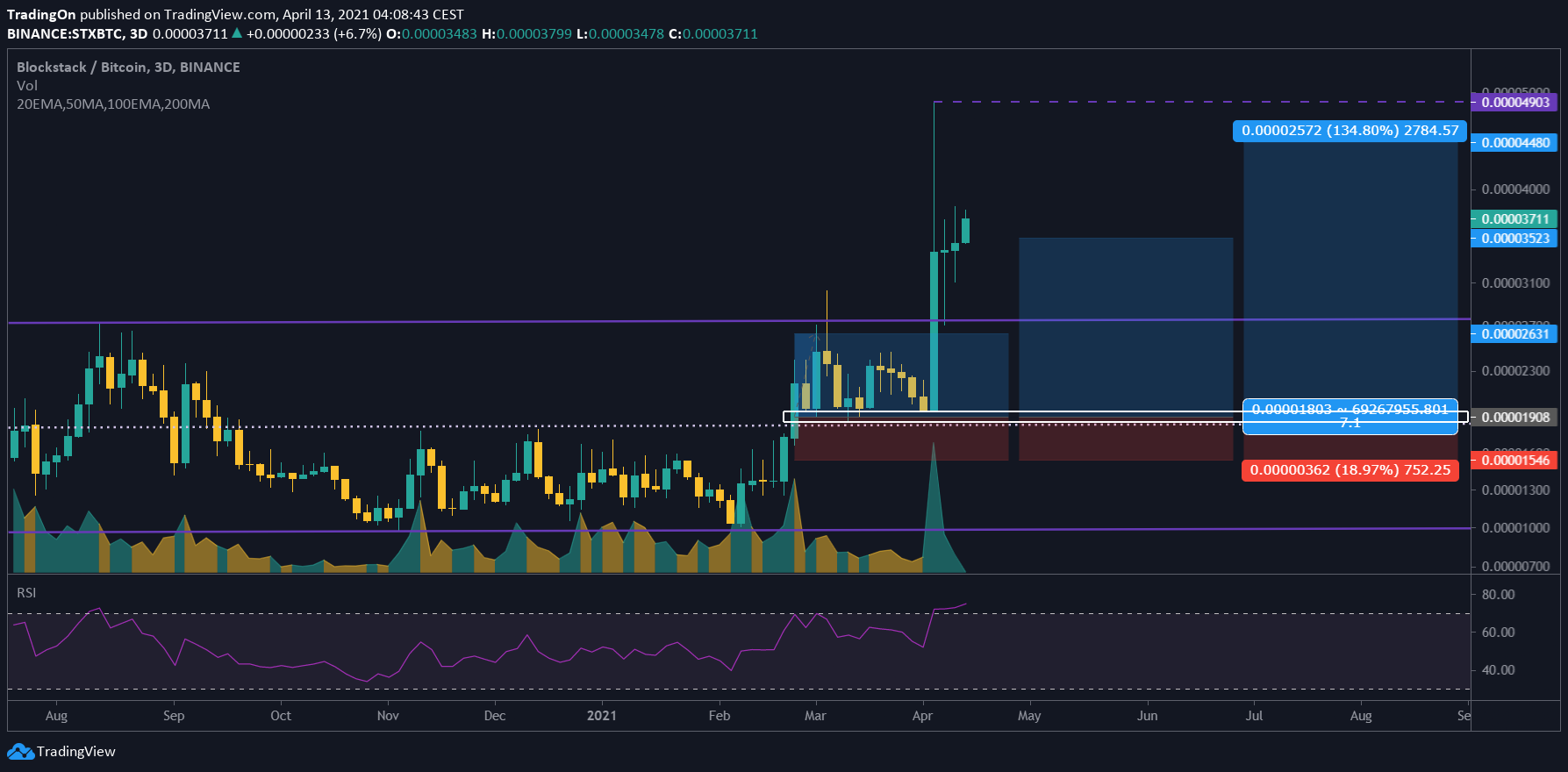Click the Nov label on the time axis
Image resolution: width=1568 pixels, height=772 pixels.
tap(388, 716)
